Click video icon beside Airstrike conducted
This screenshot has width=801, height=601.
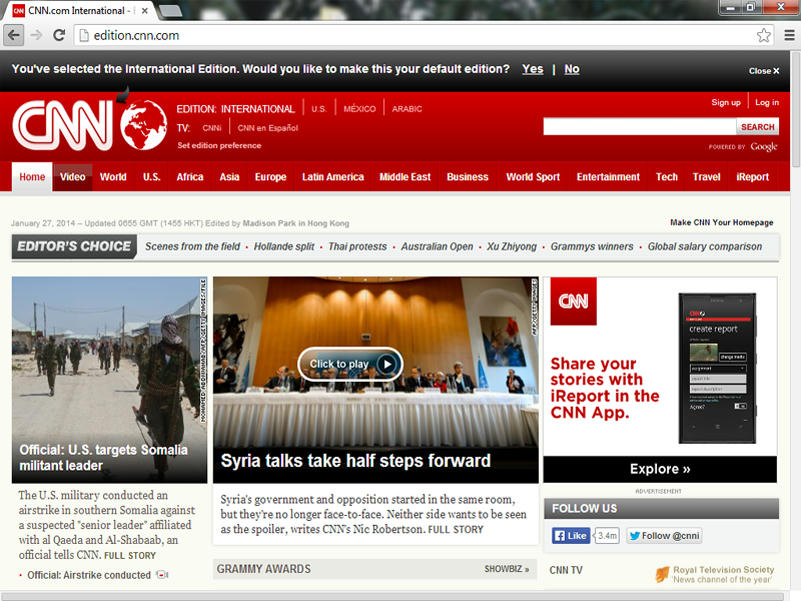(162, 575)
